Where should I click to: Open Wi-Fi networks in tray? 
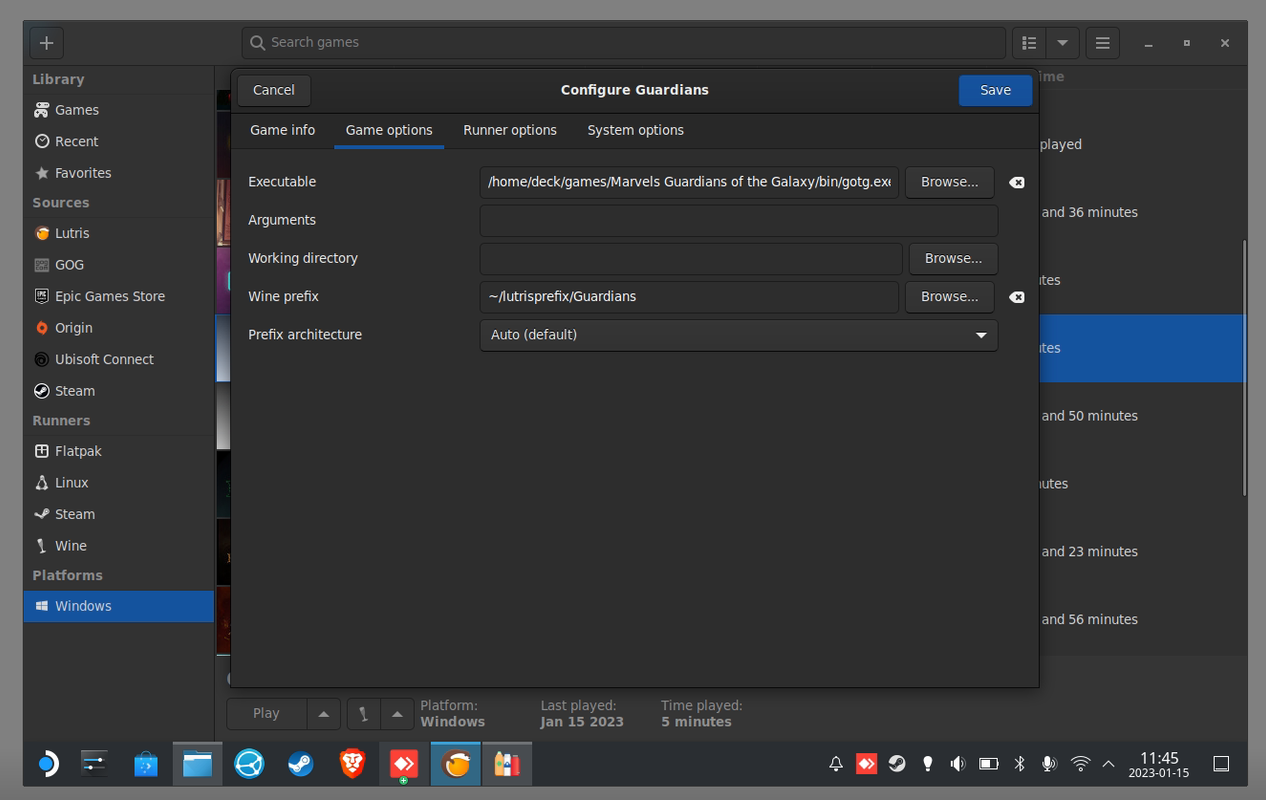[1080, 764]
